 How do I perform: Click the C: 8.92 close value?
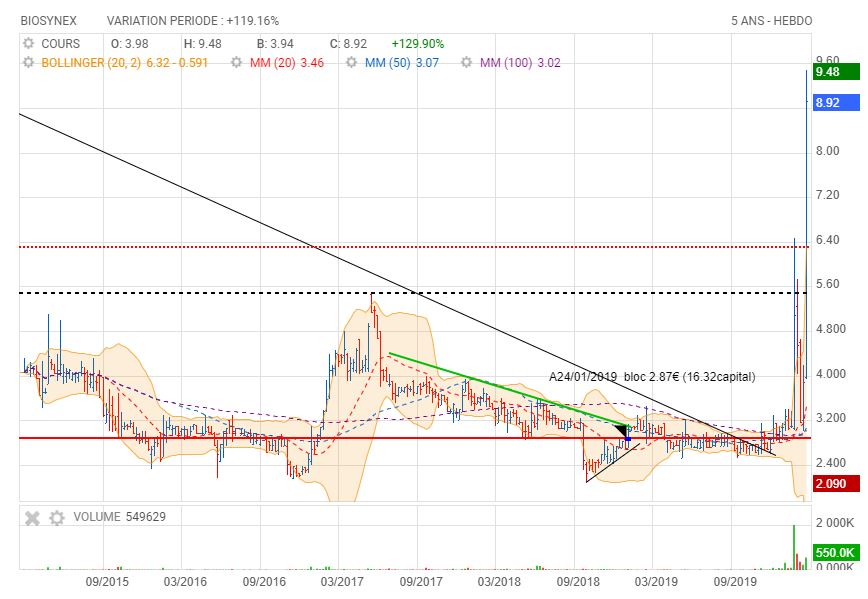pyautogui.click(x=348, y=44)
